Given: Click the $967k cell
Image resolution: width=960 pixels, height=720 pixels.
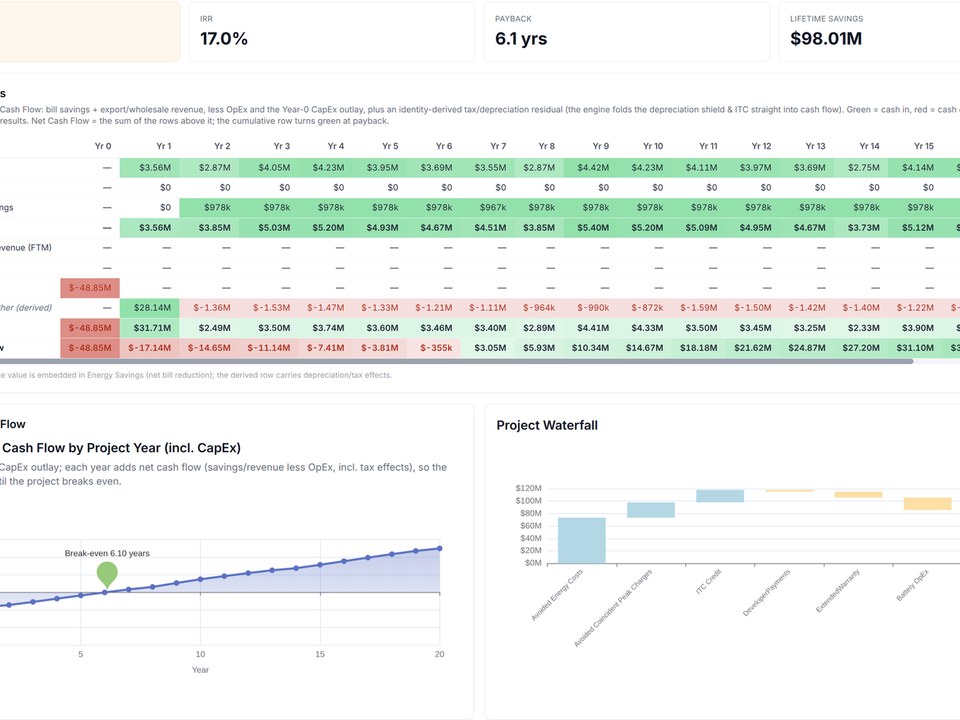Looking at the screenshot, I should (488, 208).
